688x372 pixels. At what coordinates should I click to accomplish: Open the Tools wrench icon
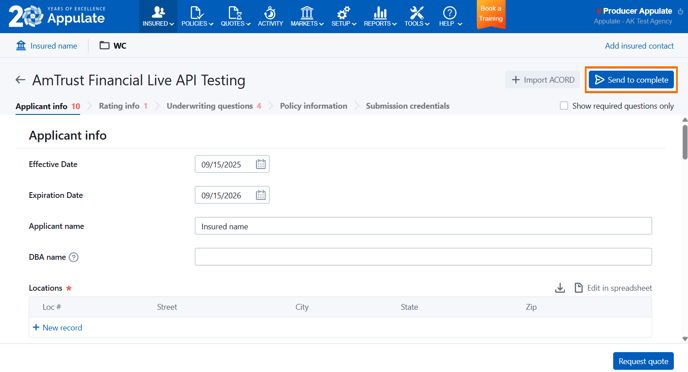417,12
